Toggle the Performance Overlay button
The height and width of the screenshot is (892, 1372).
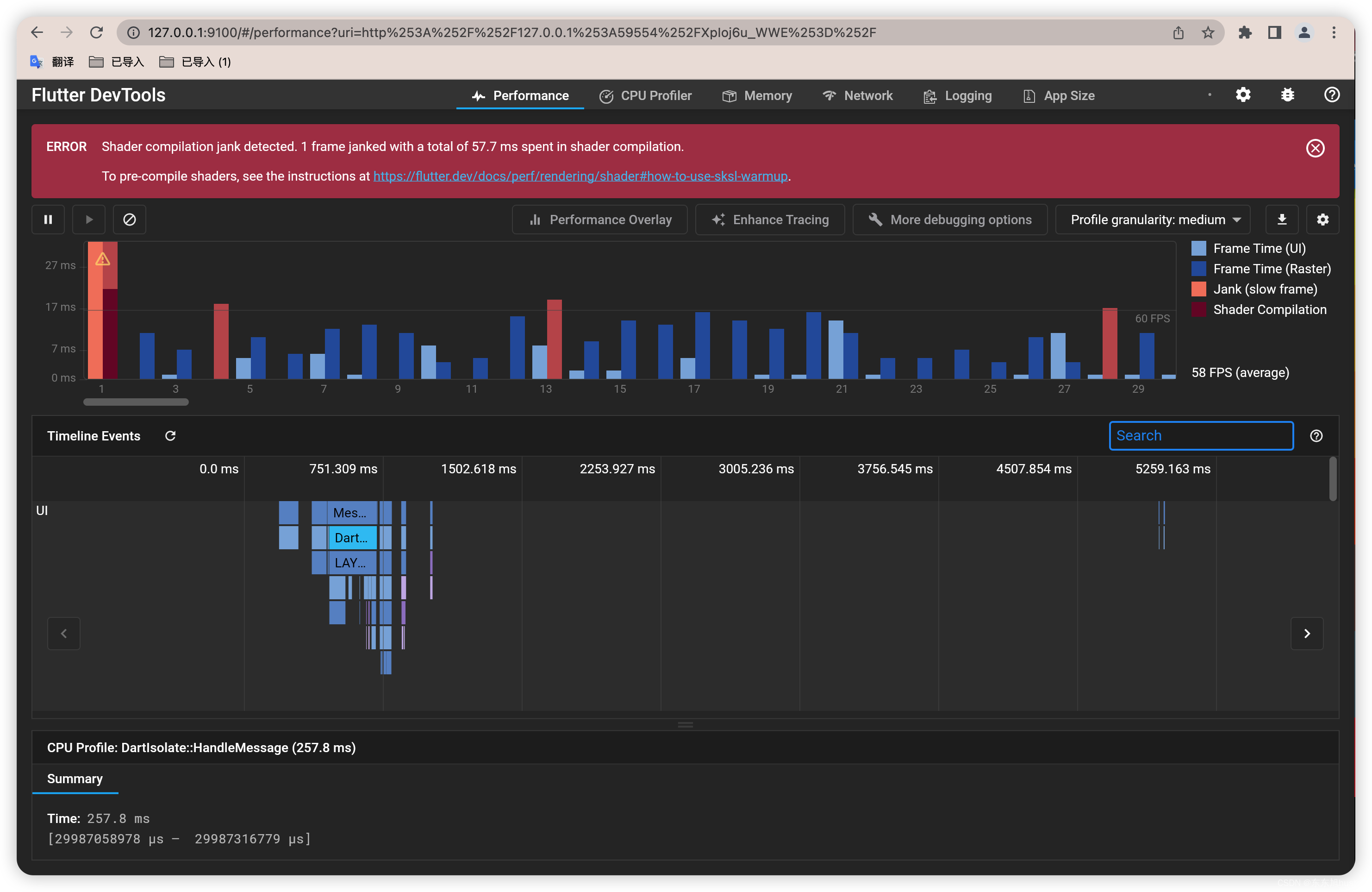(x=600, y=220)
